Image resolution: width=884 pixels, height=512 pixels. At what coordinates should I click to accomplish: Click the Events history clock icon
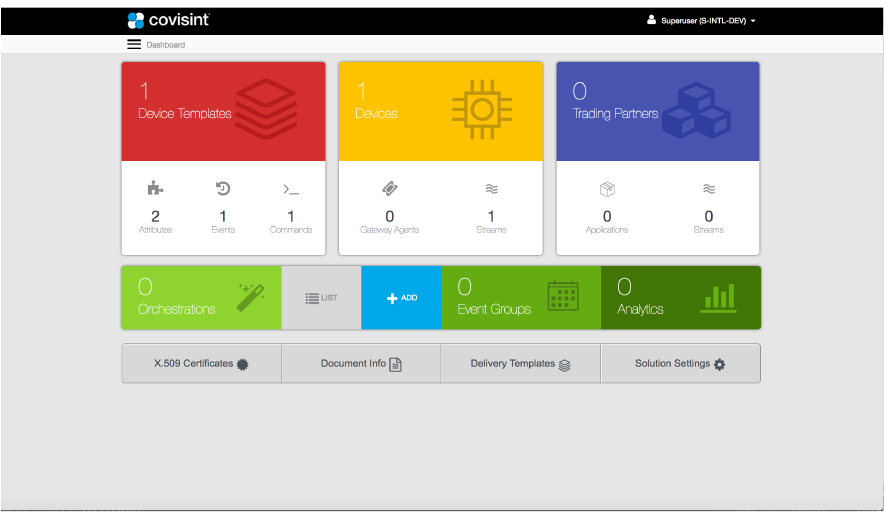(223, 188)
